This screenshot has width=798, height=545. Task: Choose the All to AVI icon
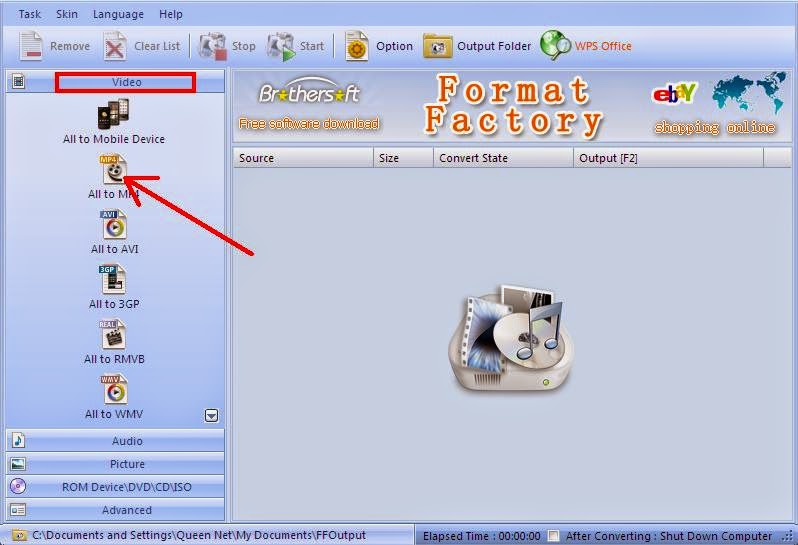(113, 224)
